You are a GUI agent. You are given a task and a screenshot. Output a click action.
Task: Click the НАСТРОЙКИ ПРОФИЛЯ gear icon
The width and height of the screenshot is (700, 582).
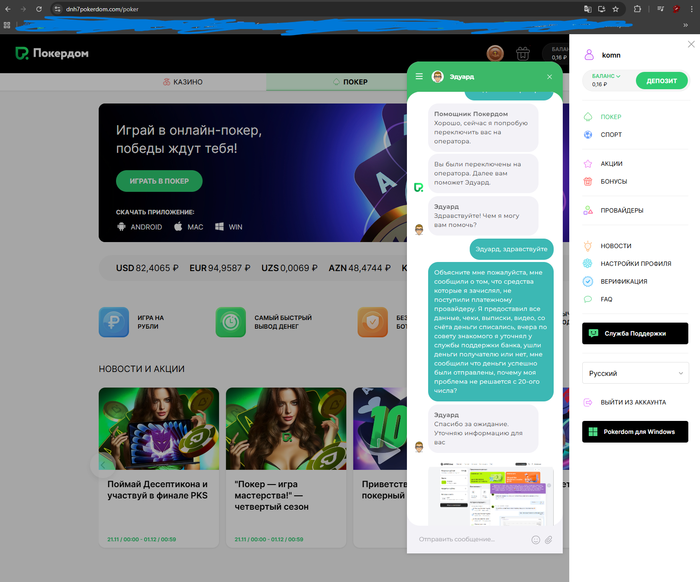588,263
